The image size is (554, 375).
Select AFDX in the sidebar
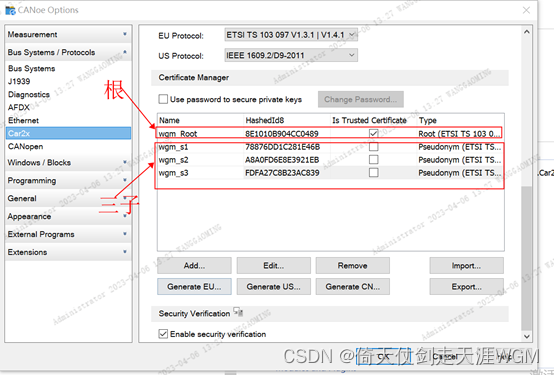coord(19,107)
